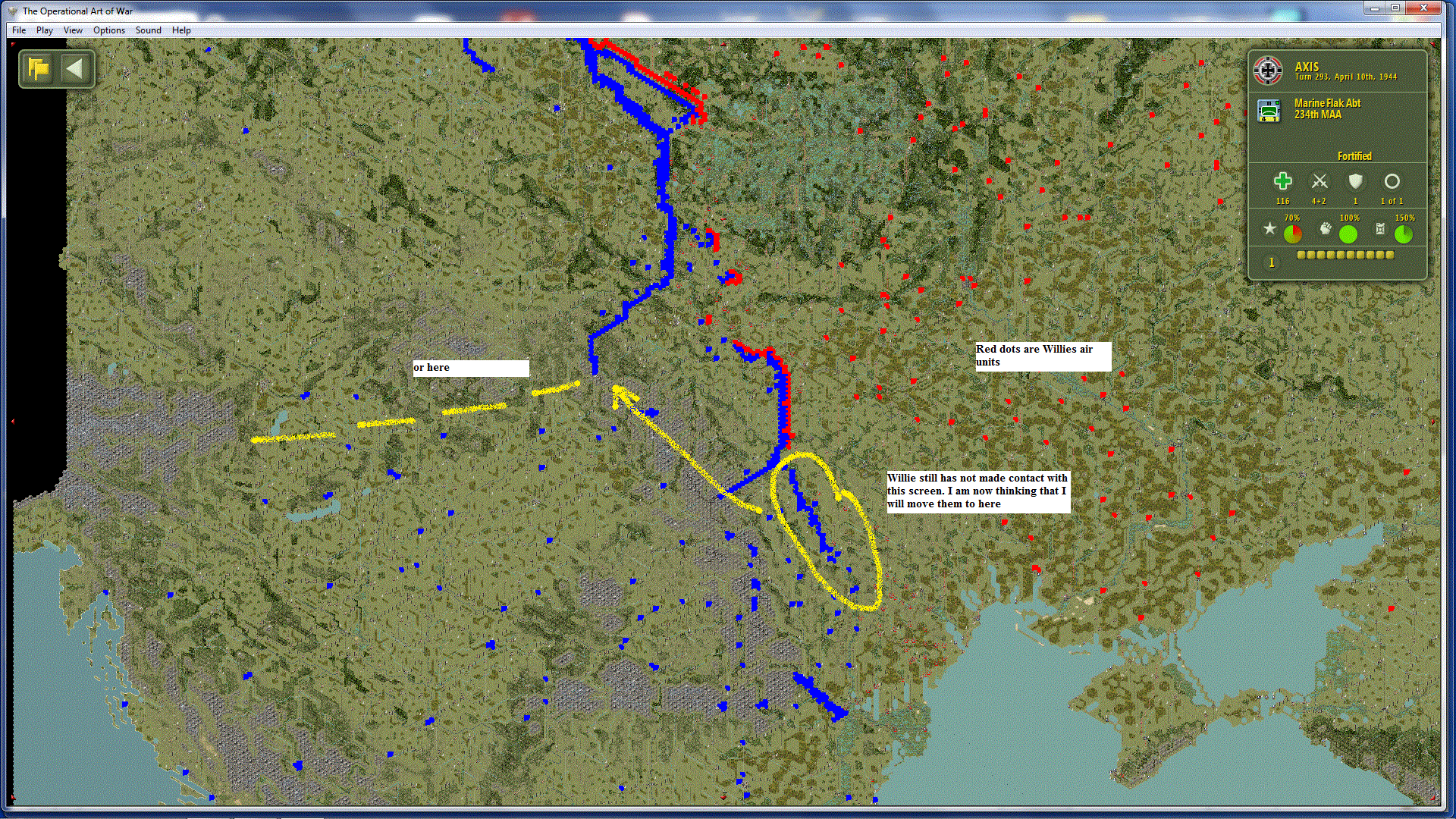The image size is (1456, 819).
Task: Open the Options menu
Action: coord(109,30)
